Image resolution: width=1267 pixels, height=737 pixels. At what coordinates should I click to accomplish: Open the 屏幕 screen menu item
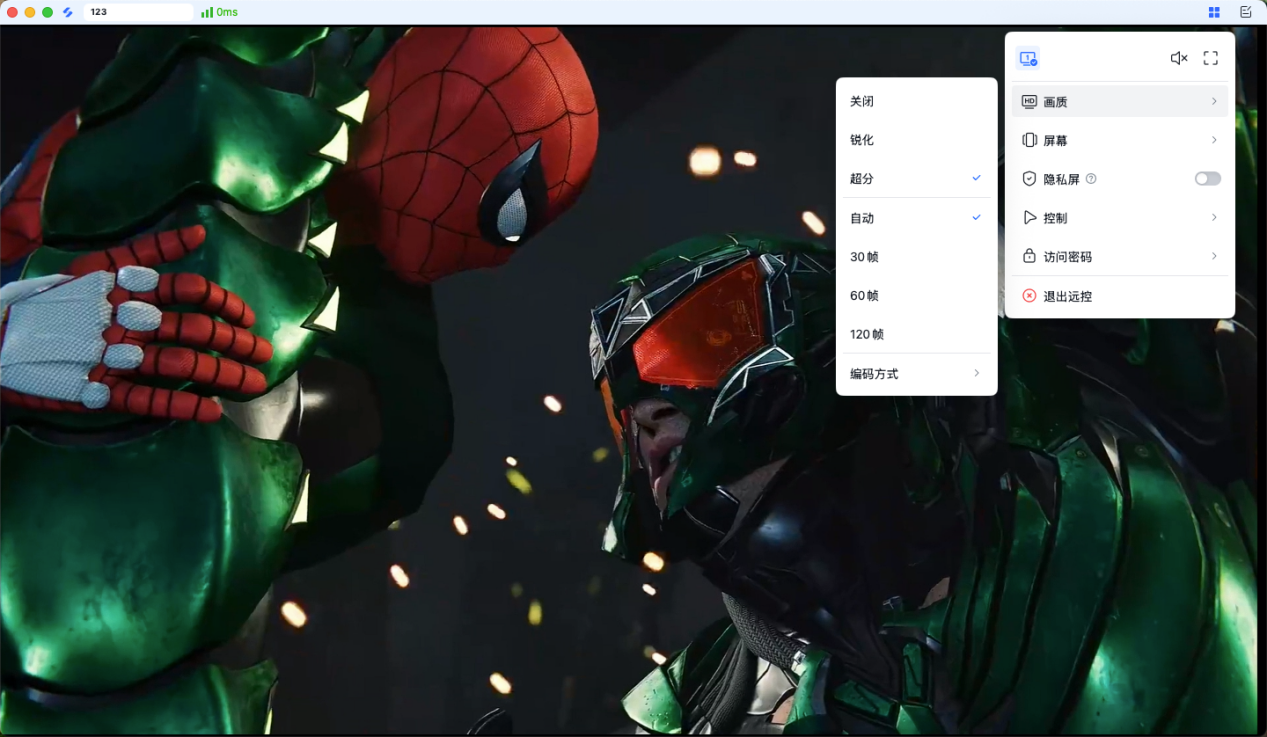point(1120,140)
